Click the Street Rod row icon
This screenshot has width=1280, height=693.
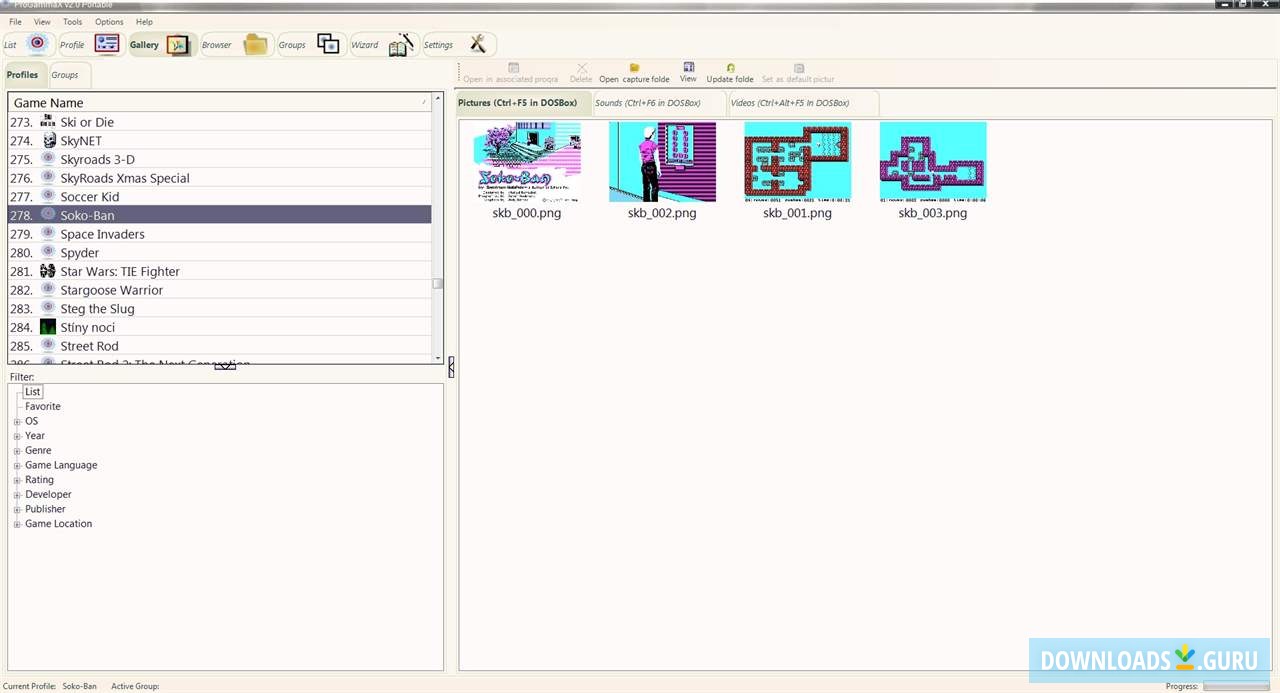pyautogui.click(x=48, y=346)
